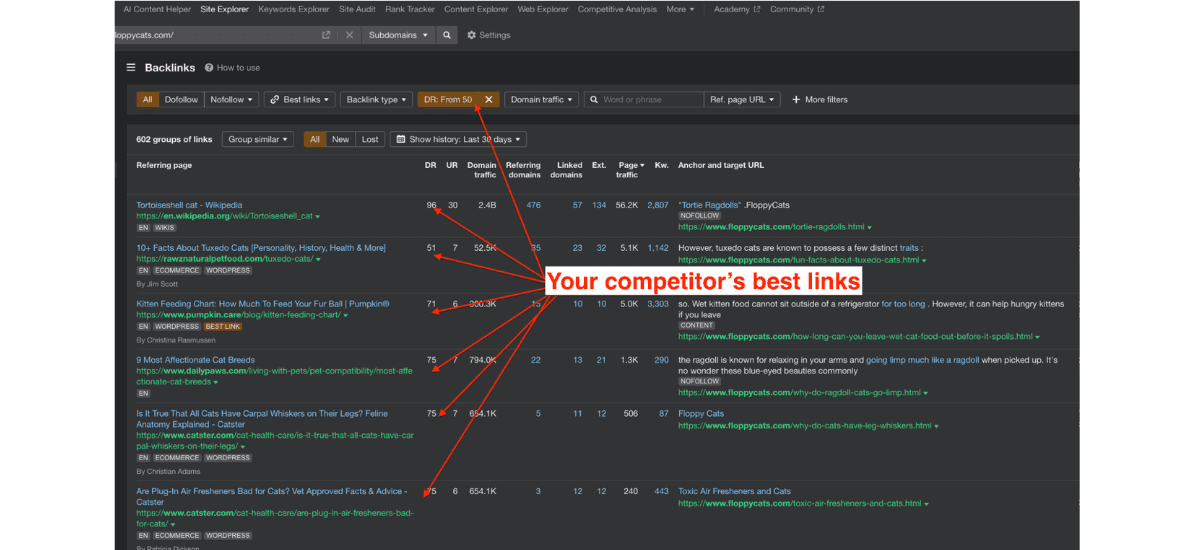Screen dimensions: 1200x550
Task: Go to Content Explorer
Action: point(476,9)
